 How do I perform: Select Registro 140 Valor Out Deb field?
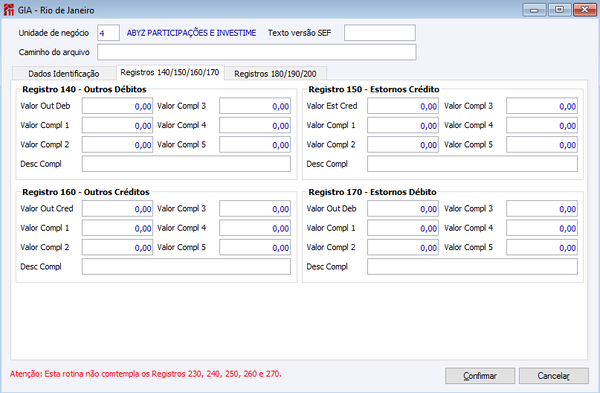click(x=117, y=106)
